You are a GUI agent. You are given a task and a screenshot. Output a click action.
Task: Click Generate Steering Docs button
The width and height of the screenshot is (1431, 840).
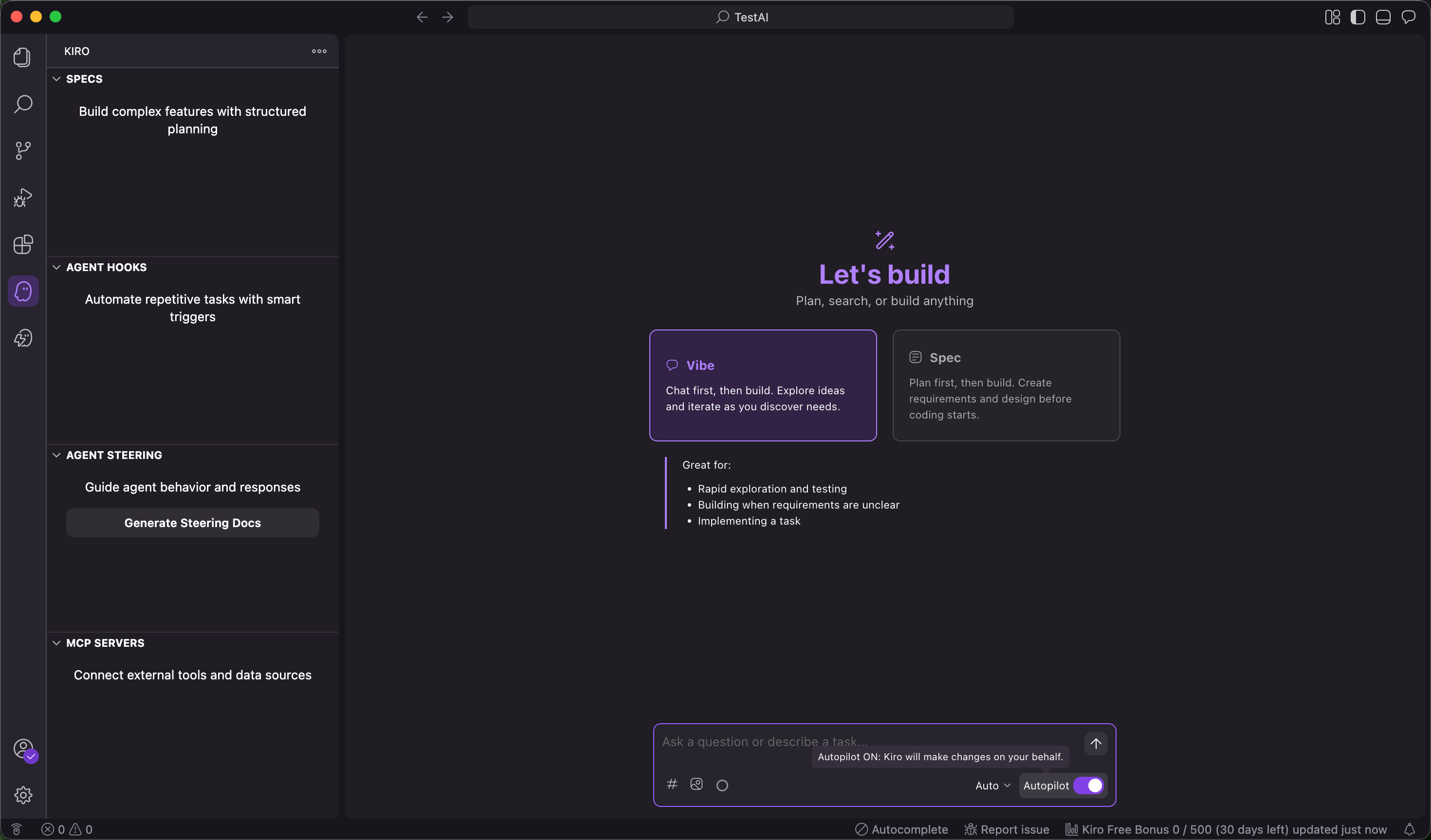(x=193, y=523)
